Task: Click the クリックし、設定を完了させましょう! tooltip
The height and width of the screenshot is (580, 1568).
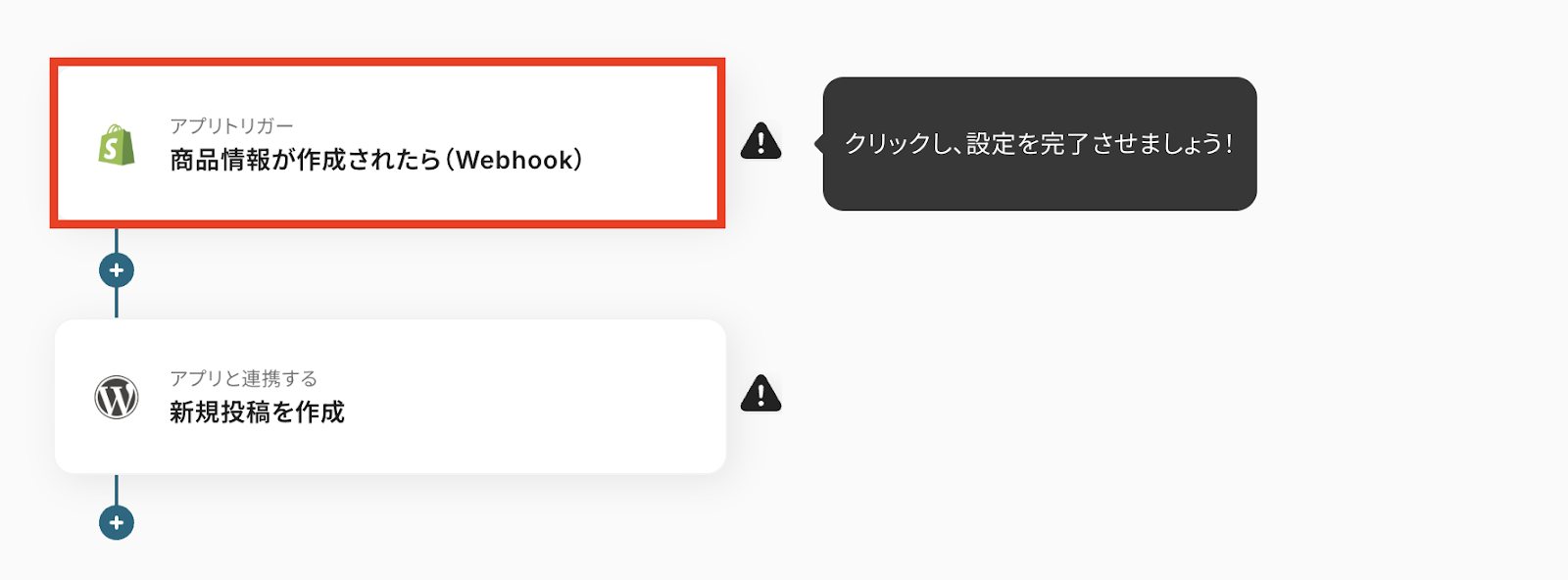Action: click(1040, 144)
